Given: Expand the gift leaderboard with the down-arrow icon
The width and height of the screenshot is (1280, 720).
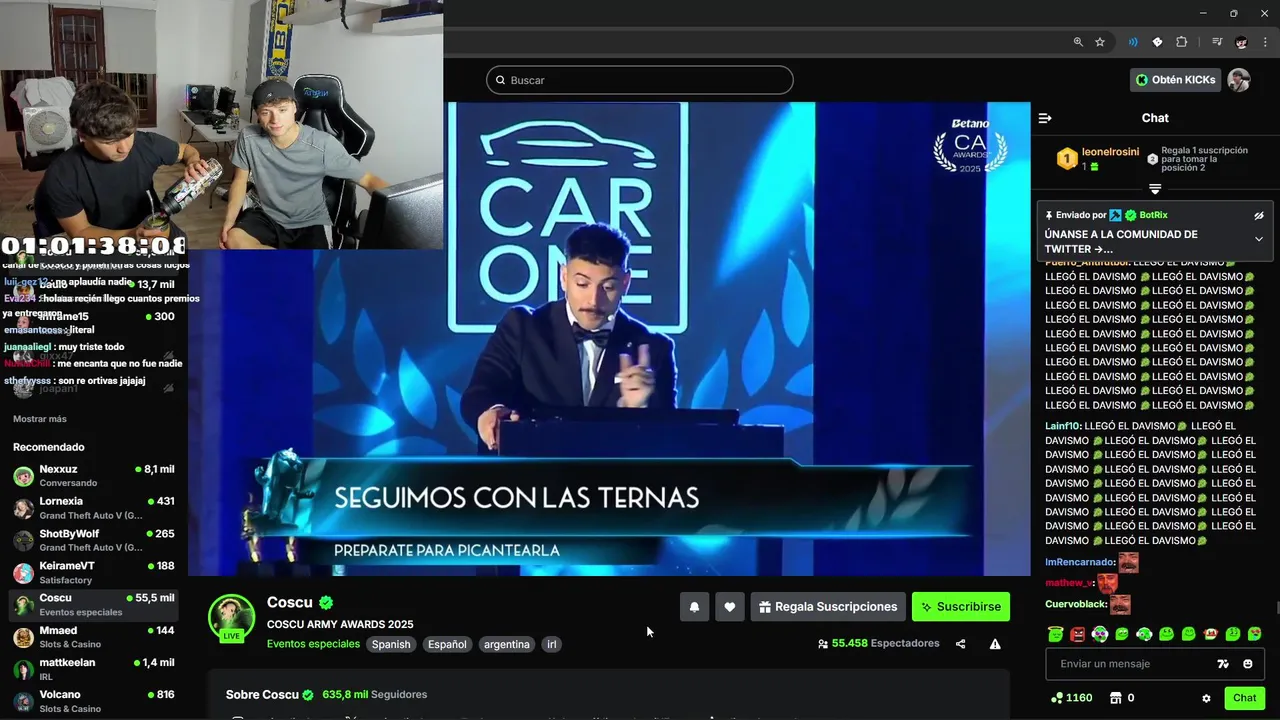Looking at the screenshot, I should 1155,189.
